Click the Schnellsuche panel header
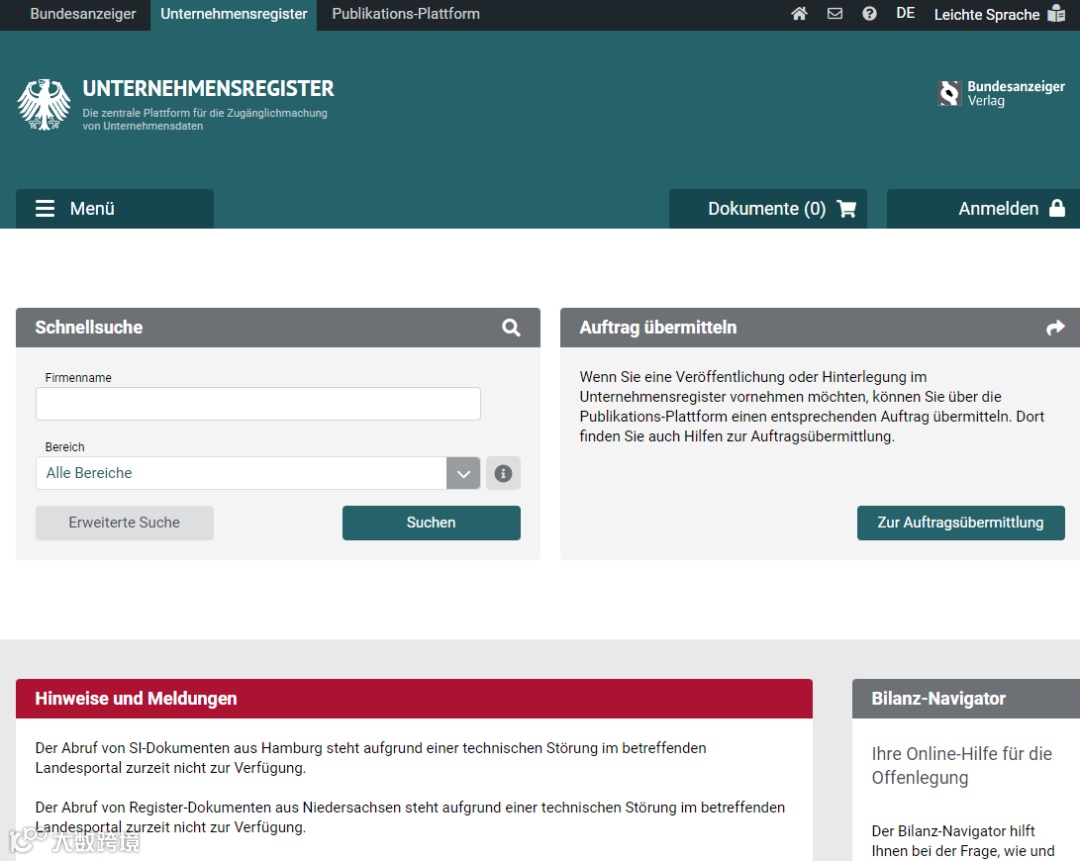The height and width of the screenshot is (861, 1080). (x=278, y=328)
